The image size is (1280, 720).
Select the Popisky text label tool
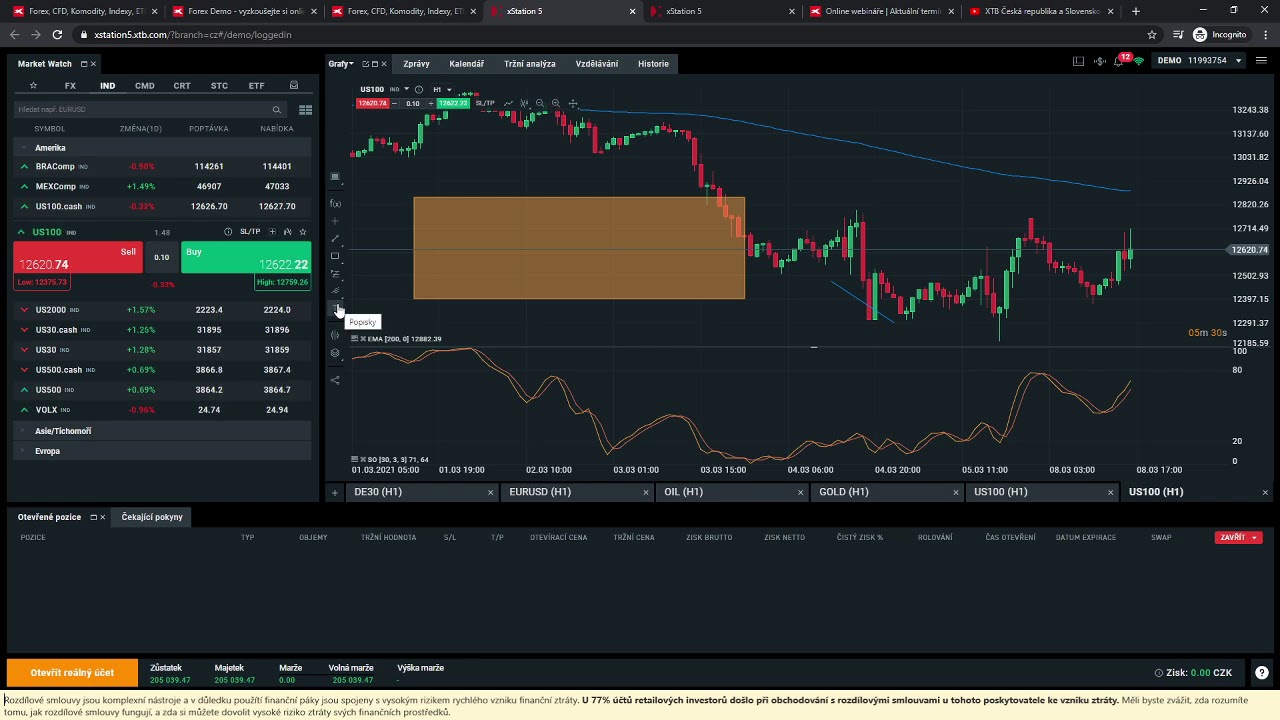(335, 309)
